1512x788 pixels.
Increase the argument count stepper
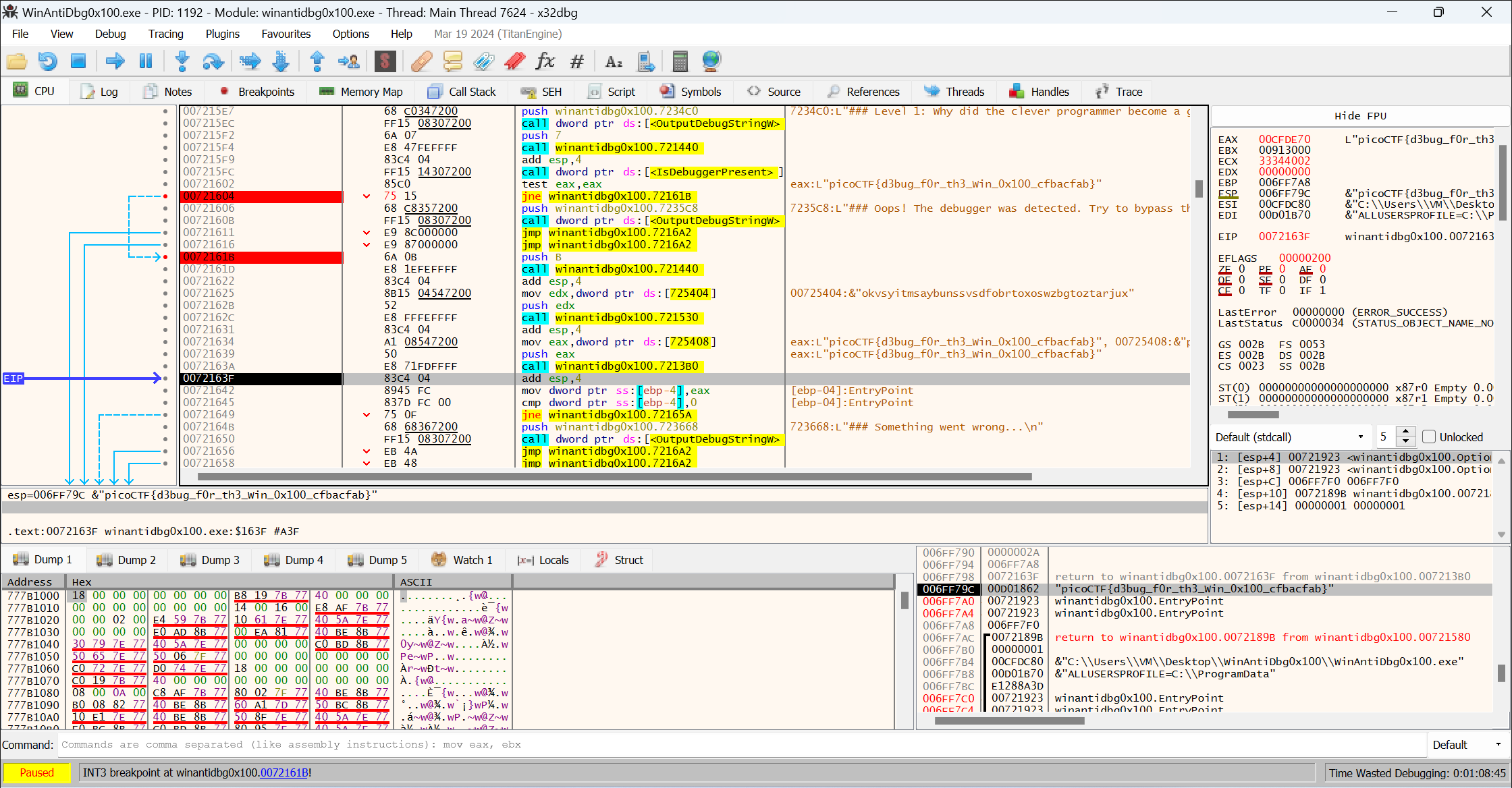[x=1405, y=432]
